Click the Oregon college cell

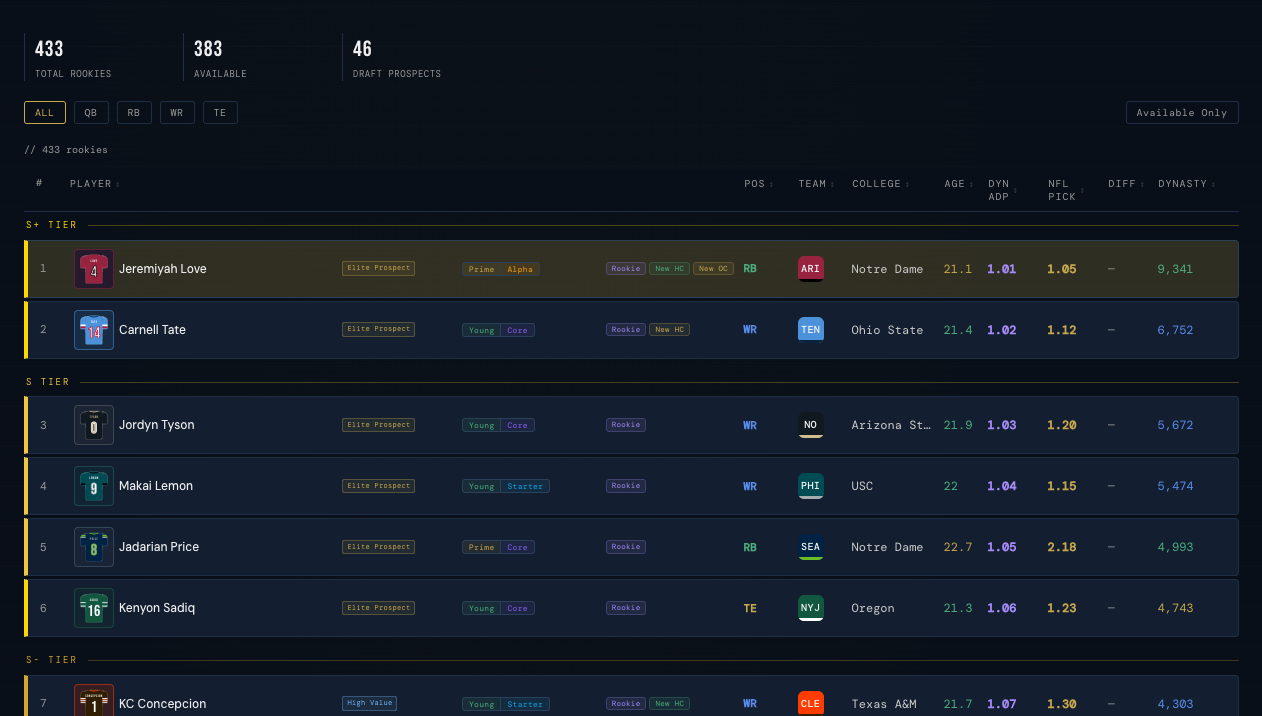(873, 608)
